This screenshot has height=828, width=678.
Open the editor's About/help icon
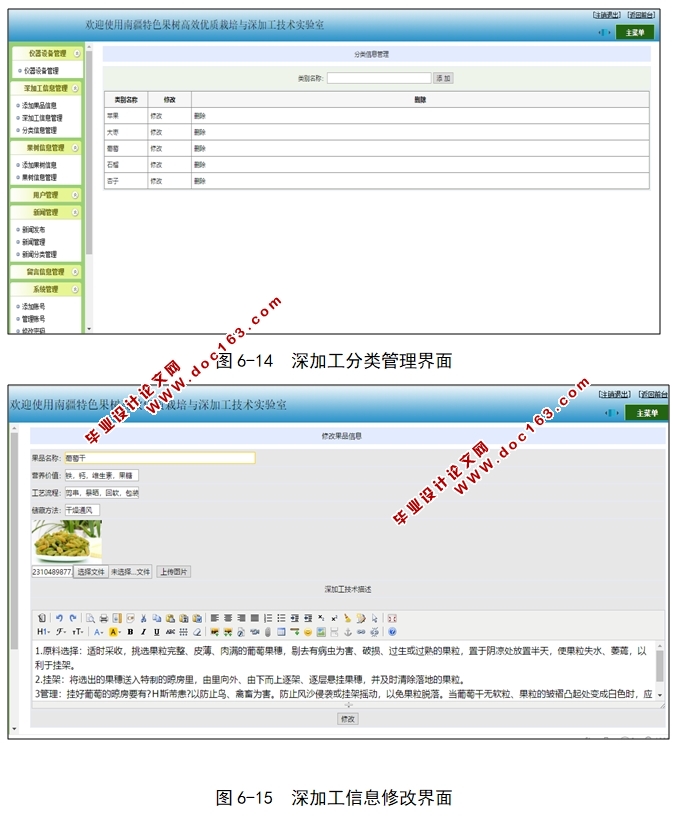click(x=392, y=632)
